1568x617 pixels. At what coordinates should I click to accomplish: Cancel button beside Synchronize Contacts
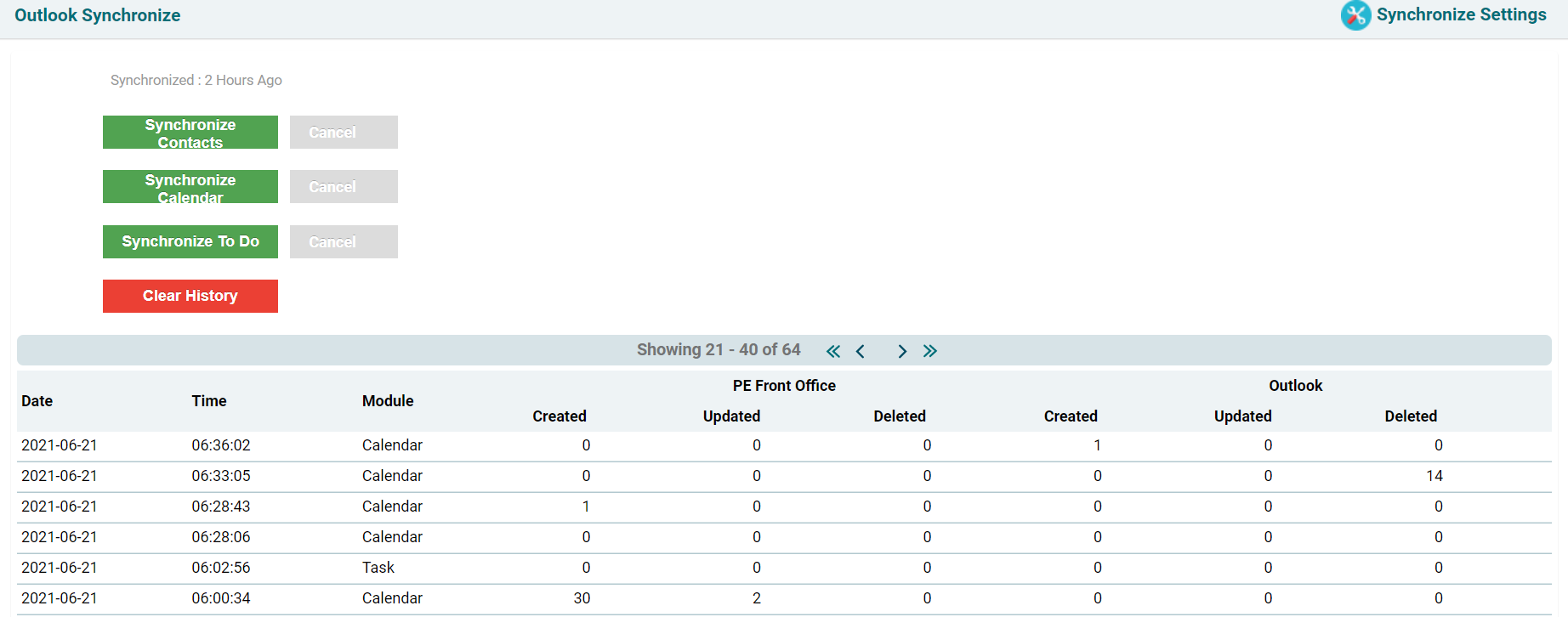344,133
